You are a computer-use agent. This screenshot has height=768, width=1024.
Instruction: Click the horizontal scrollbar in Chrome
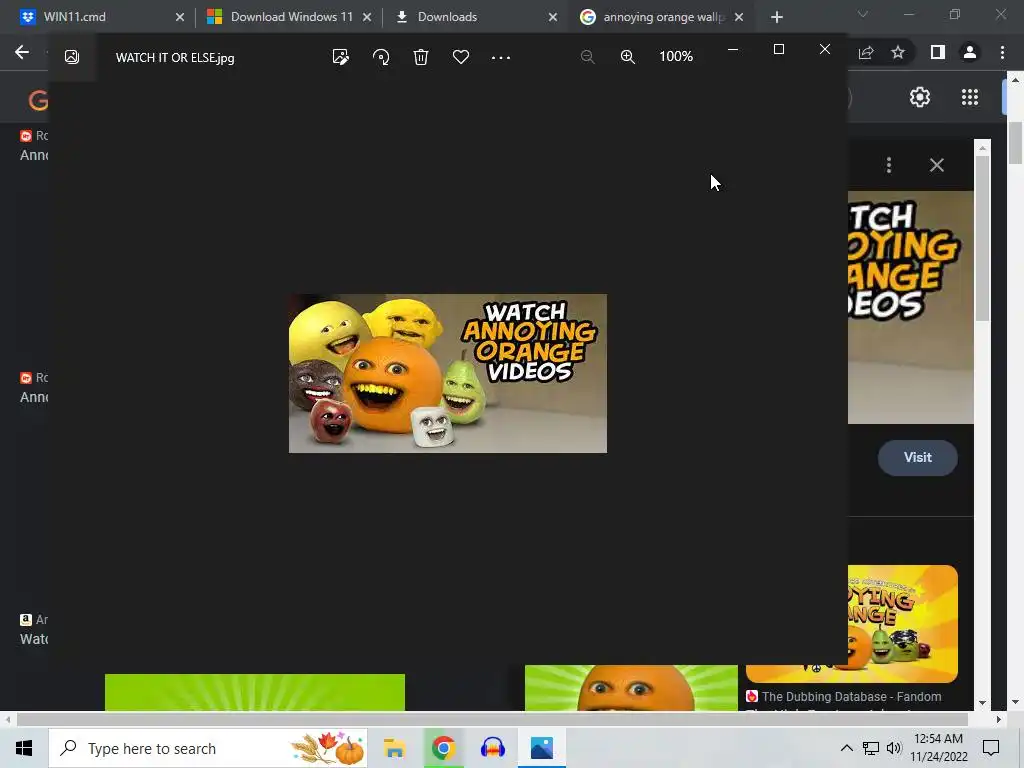[x=492, y=720]
